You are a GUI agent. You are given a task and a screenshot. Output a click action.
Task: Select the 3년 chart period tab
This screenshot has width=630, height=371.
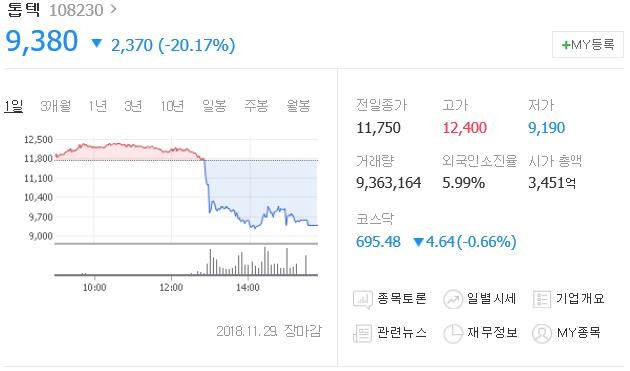tap(133, 106)
